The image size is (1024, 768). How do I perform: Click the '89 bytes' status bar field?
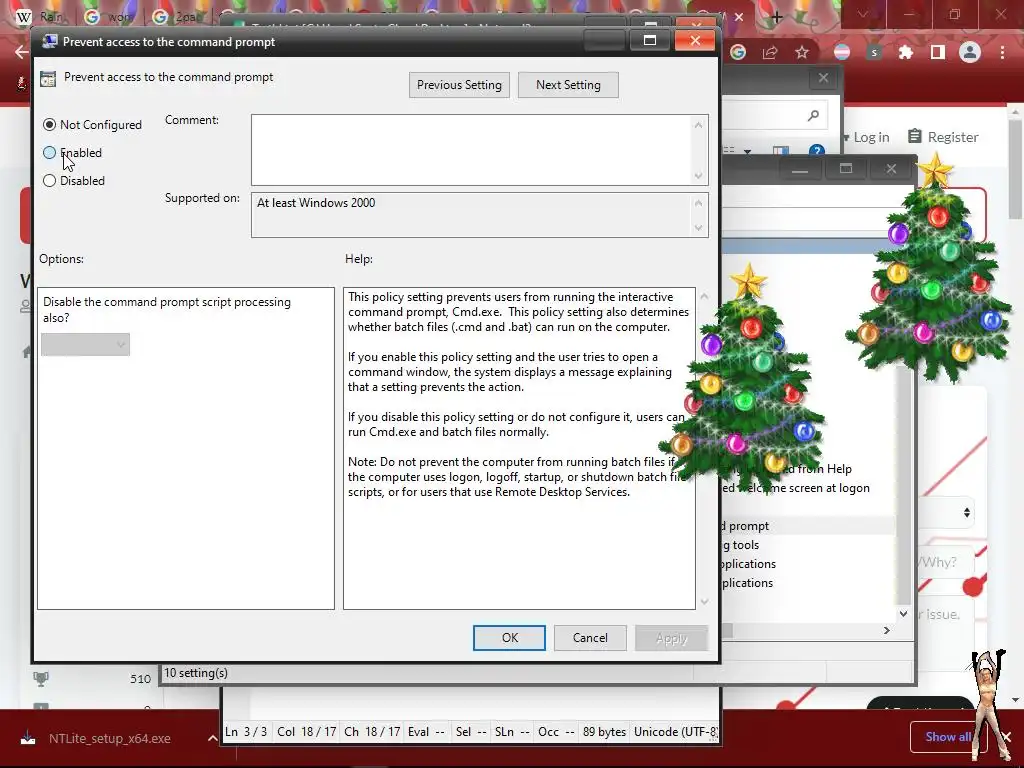(604, 732)
